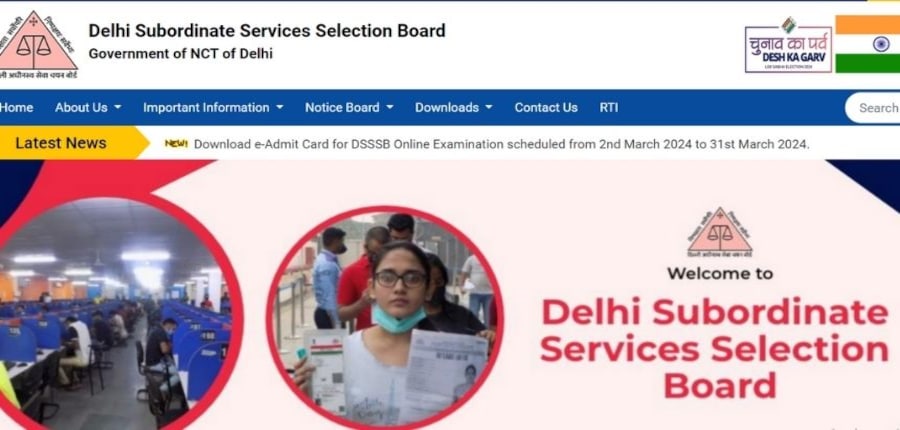Viewport: 900px width, 430px height.
Task: Select the RTI menu item
Action: pyautogui.click(x=609, y=107)
